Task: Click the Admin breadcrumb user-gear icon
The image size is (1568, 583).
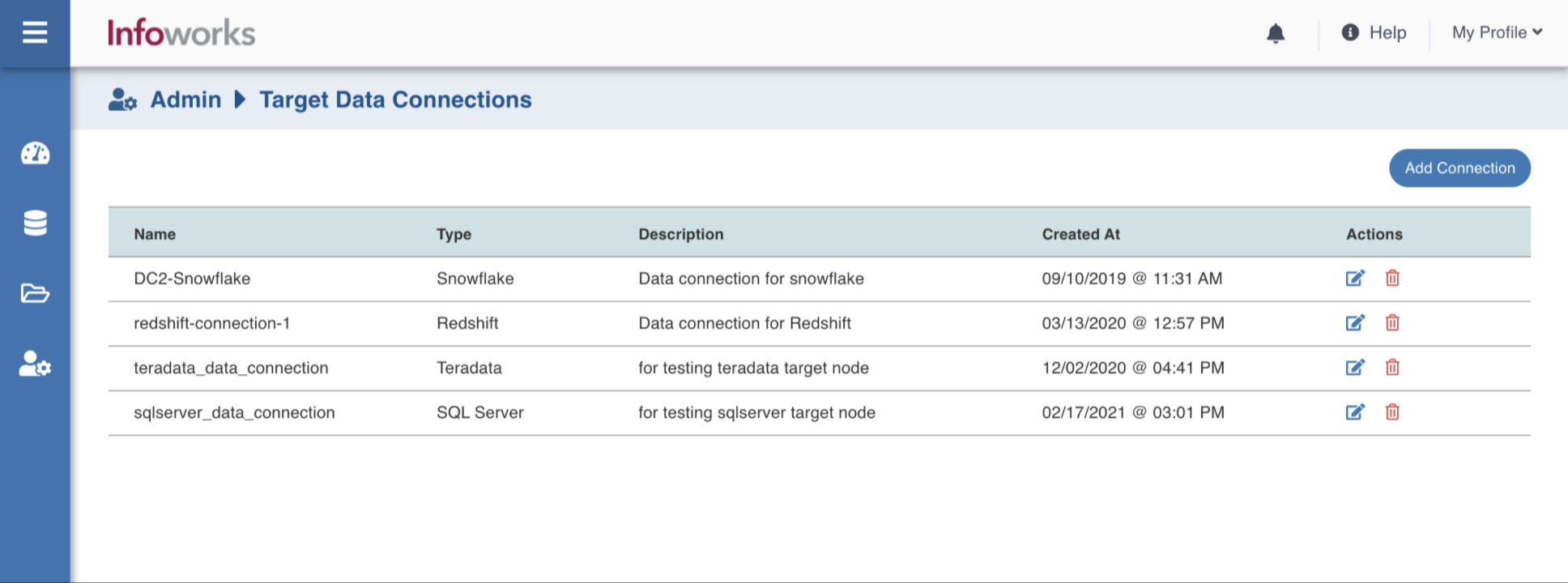Action: (122, 100)
